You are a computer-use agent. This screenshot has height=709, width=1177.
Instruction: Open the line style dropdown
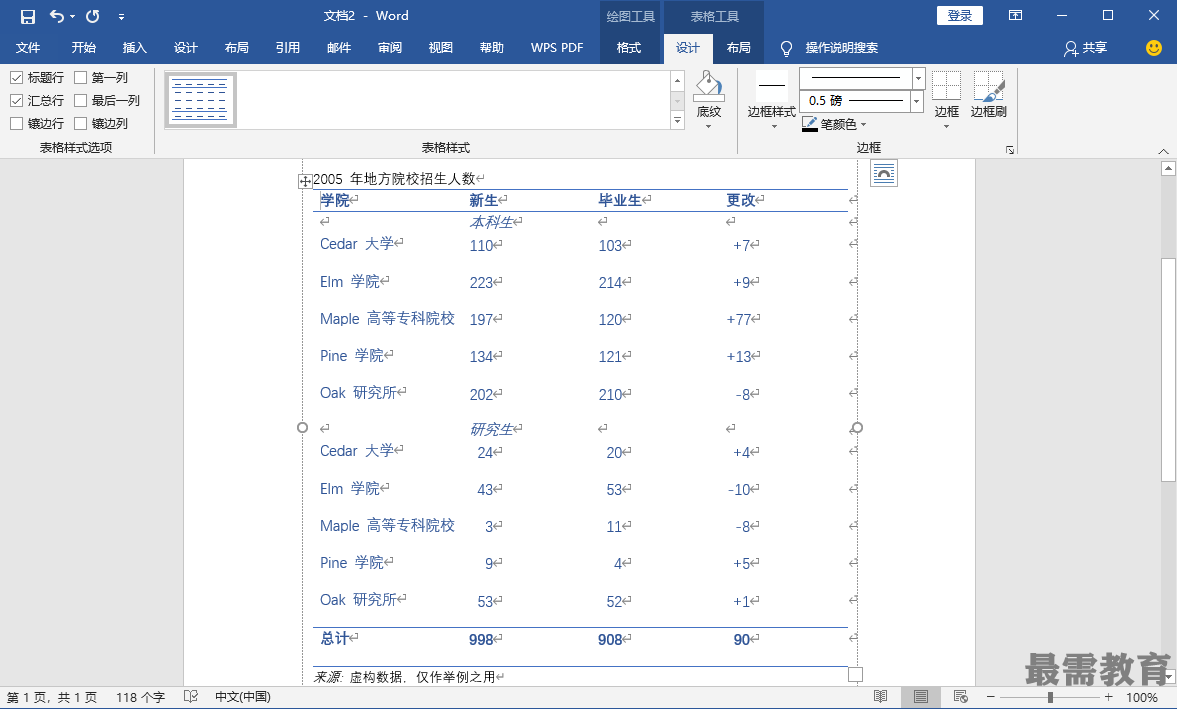[918, 78]
